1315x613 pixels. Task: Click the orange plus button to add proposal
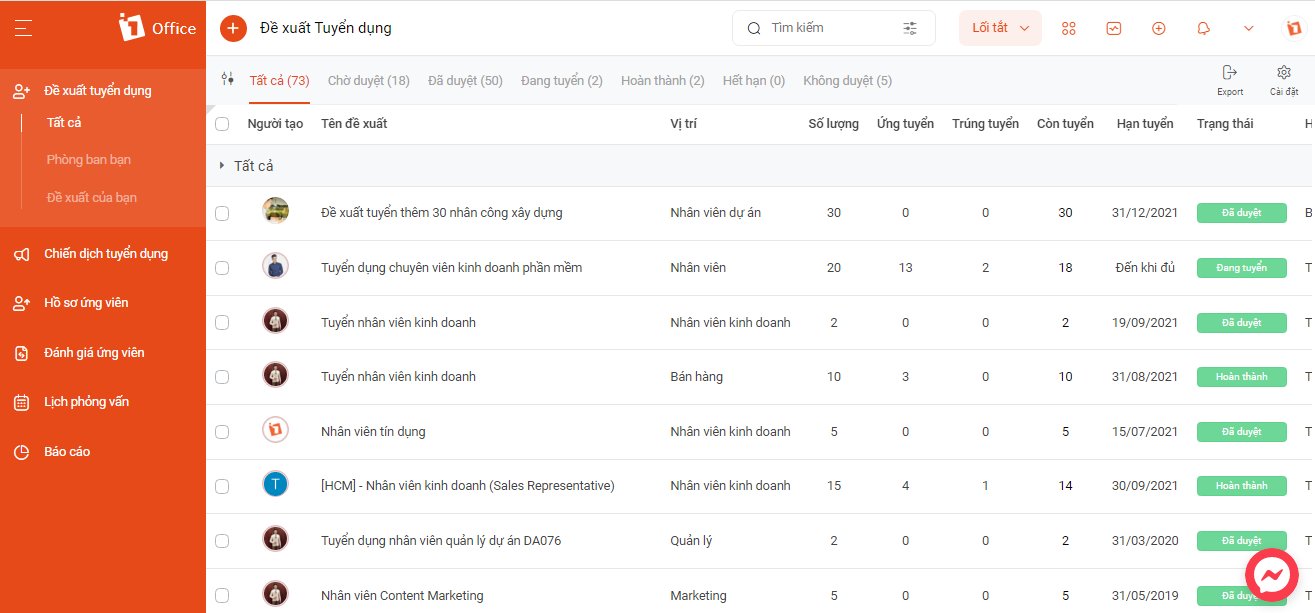click(233, 28)
